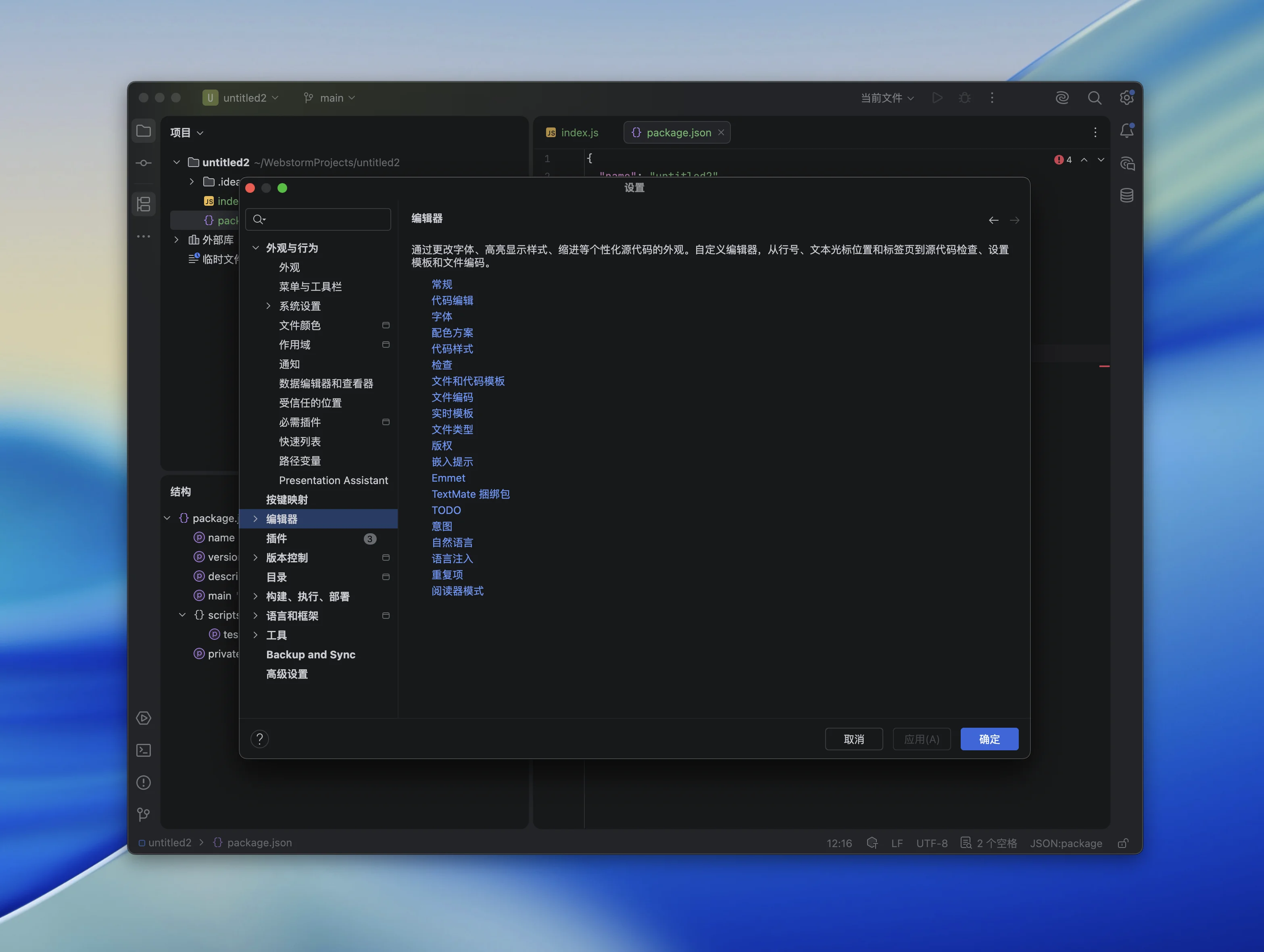Viewport: 1264px width, 952px height.
Task: Click the settings help question mark
Action: coord(259,739)
